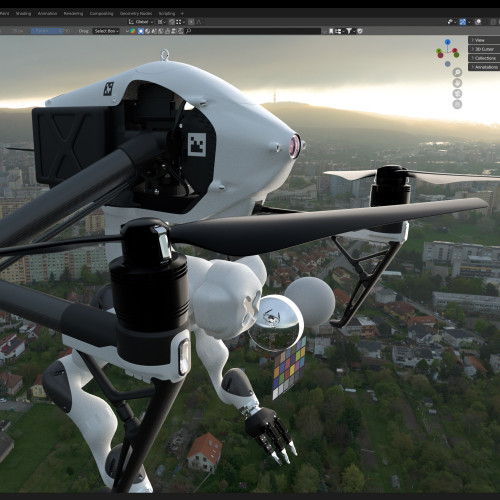Open the Global transform orientation dropdown
500x500 pixels.
(x=141, y=22)
